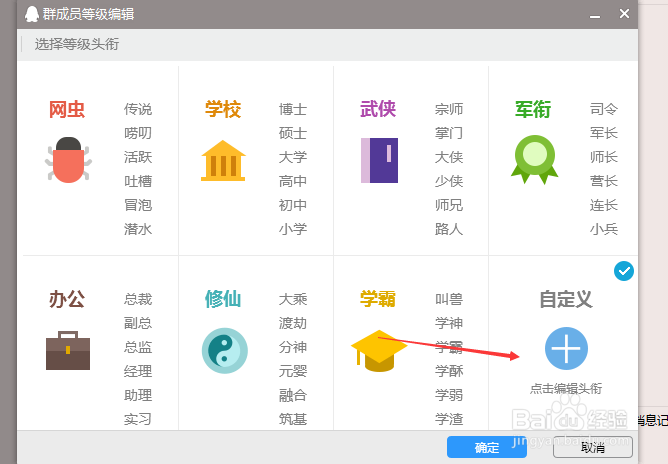The image size is (668, 464).
Task: Click the 小兵 level label
Action: (604, 229)
